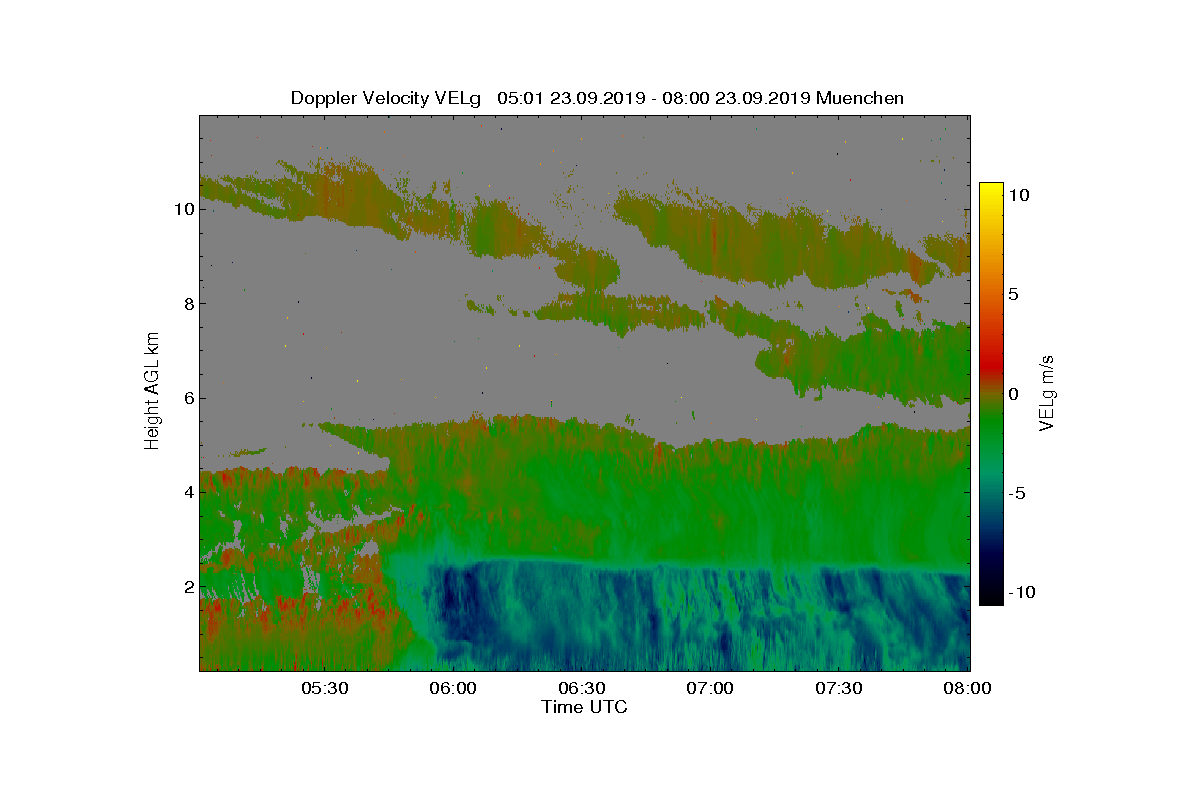Click the height tick label '8'
This screenshot has height=800, width=1200.
pyautogui.click(x=187, y=304)
